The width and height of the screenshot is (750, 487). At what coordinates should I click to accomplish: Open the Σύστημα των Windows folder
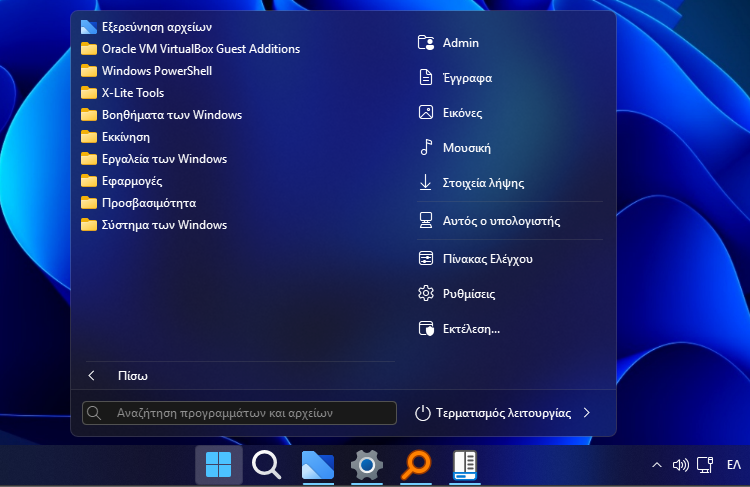click(x=154, y=225)
